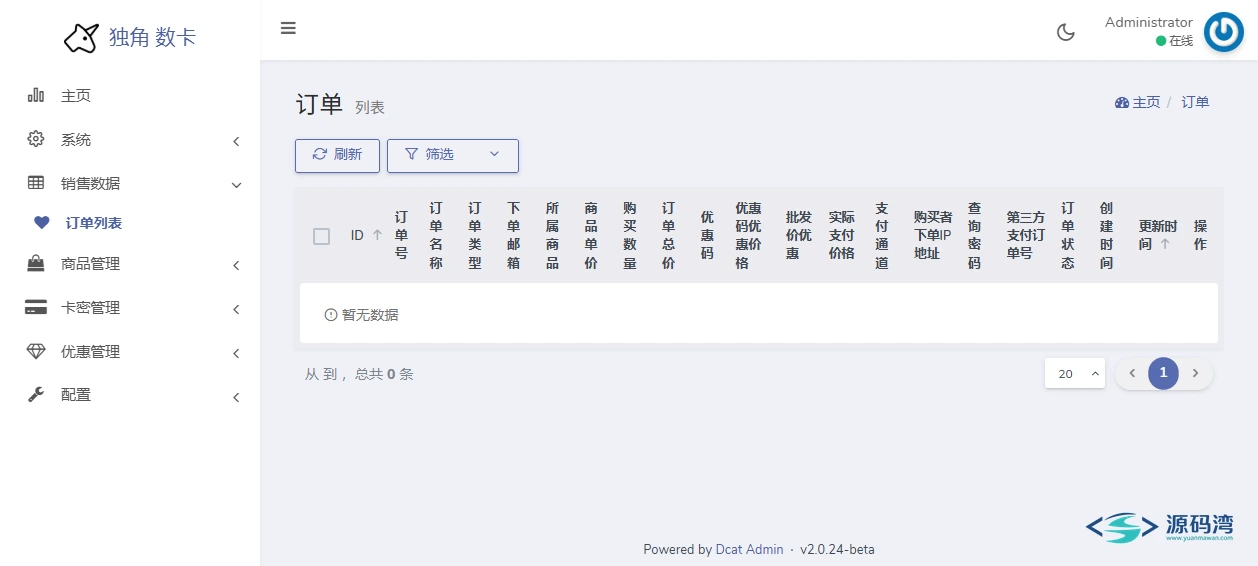Click the v2.0.24-beta version text
Viewport: 1258px width, 566px height.
837,549
